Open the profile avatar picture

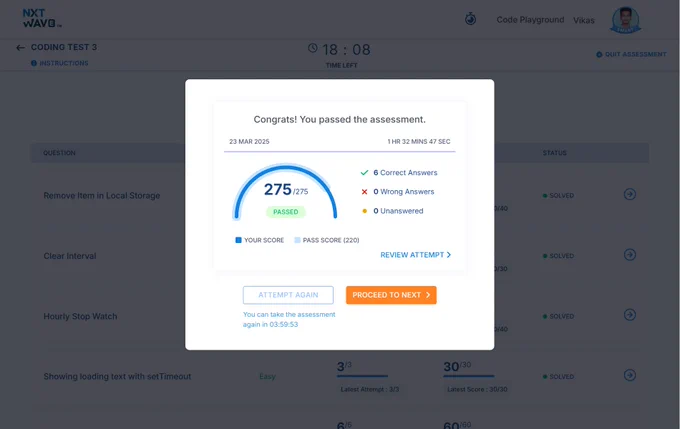pyautogui.click(x=625, y=20)
